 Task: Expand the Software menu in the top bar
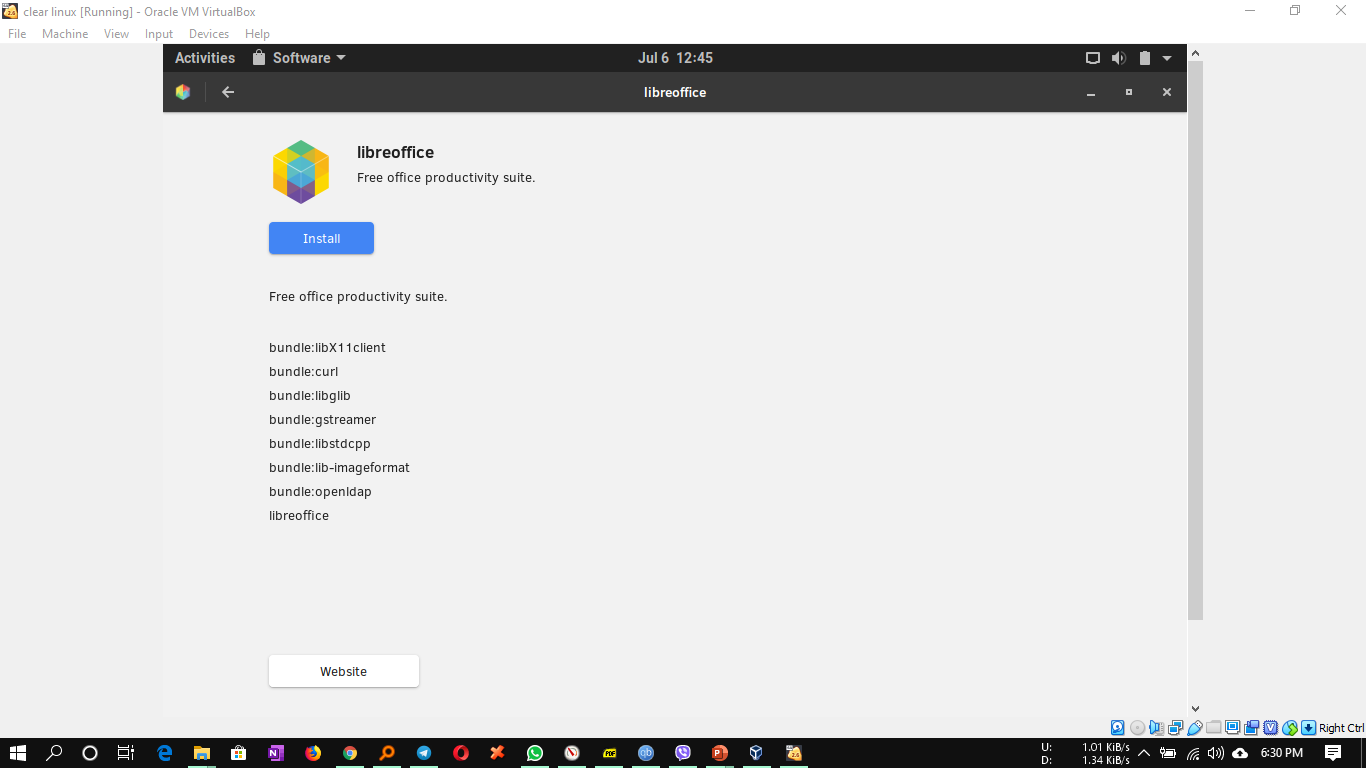coord(300,57)
